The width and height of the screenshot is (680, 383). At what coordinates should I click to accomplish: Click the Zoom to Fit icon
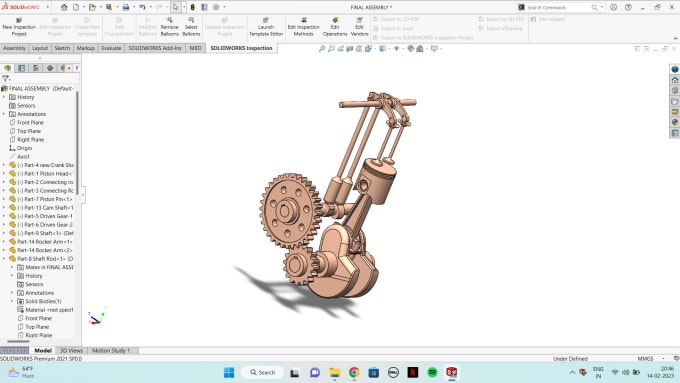pyautogui.click(x=322, y=49)
